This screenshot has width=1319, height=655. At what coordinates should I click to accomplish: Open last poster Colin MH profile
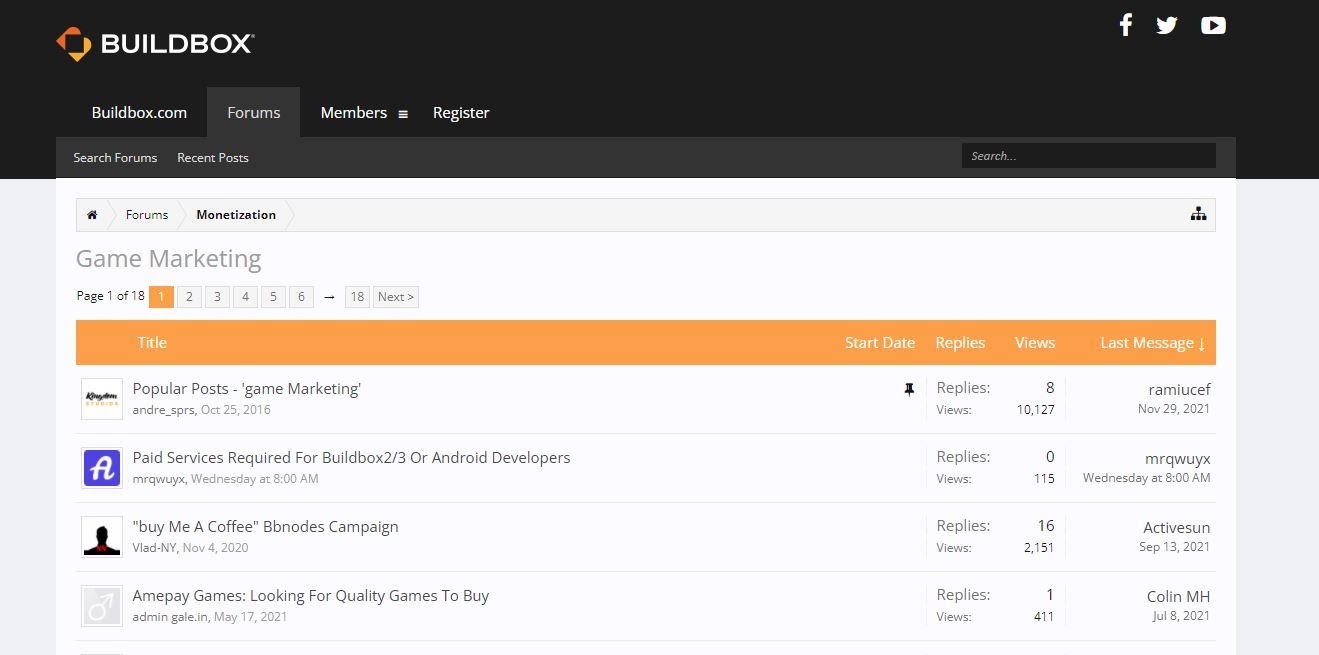click(1178, 596)
